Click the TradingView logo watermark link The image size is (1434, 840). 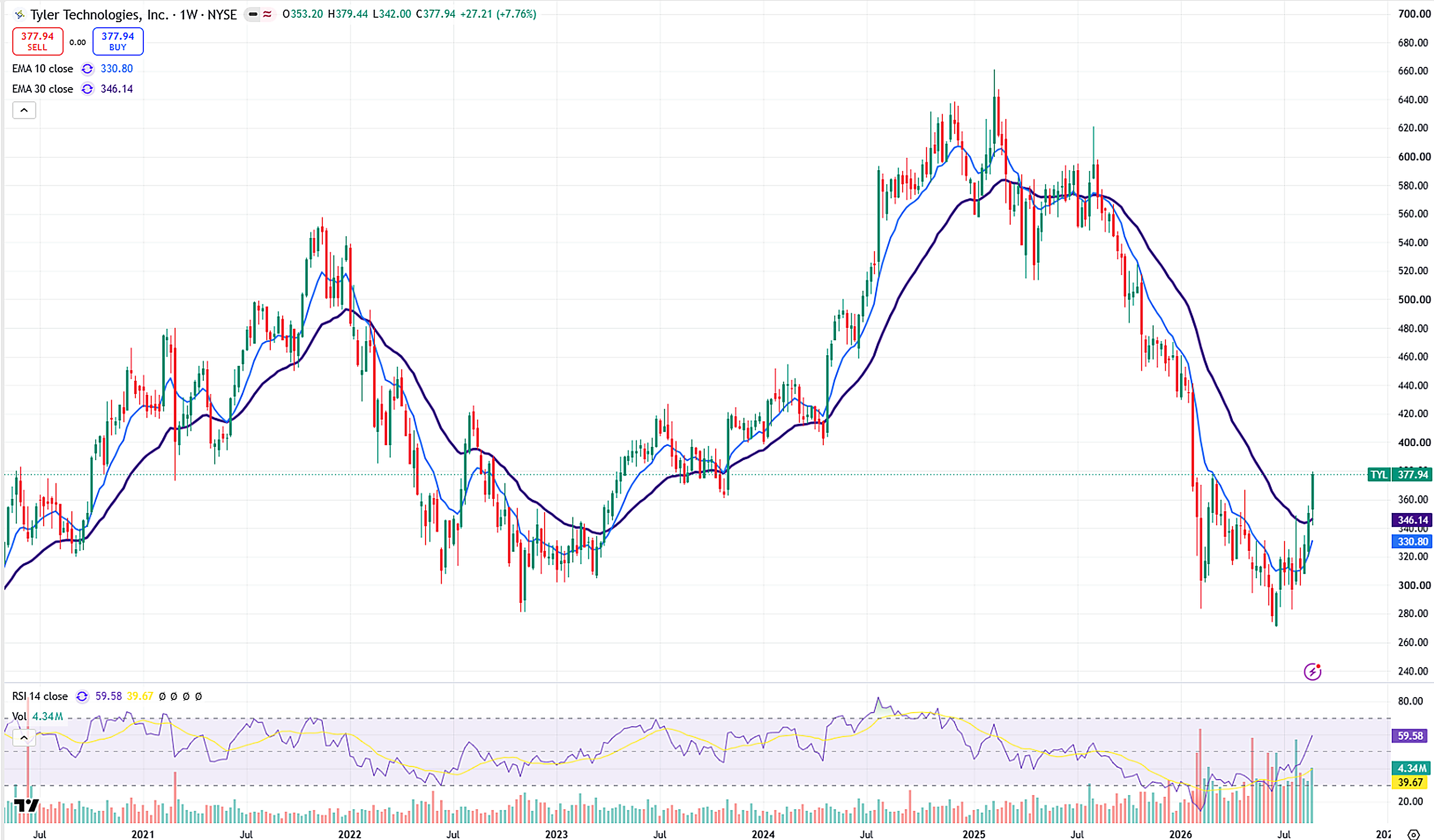tap(26, 805)
